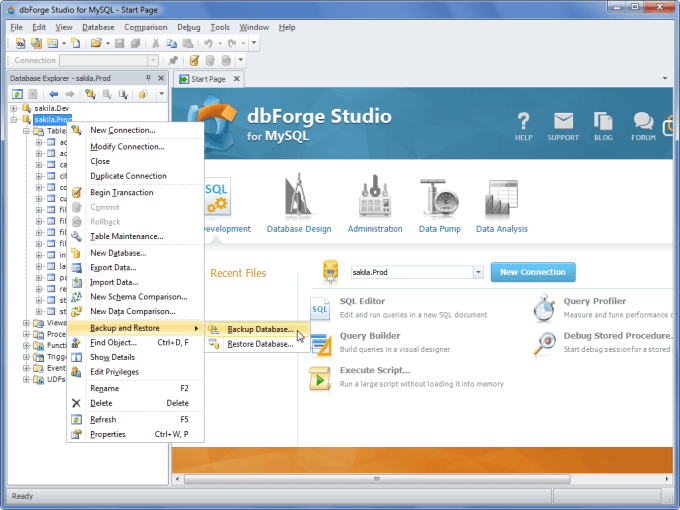Open the Query Profiler link
680x510 pixels.
click(595, 301)
